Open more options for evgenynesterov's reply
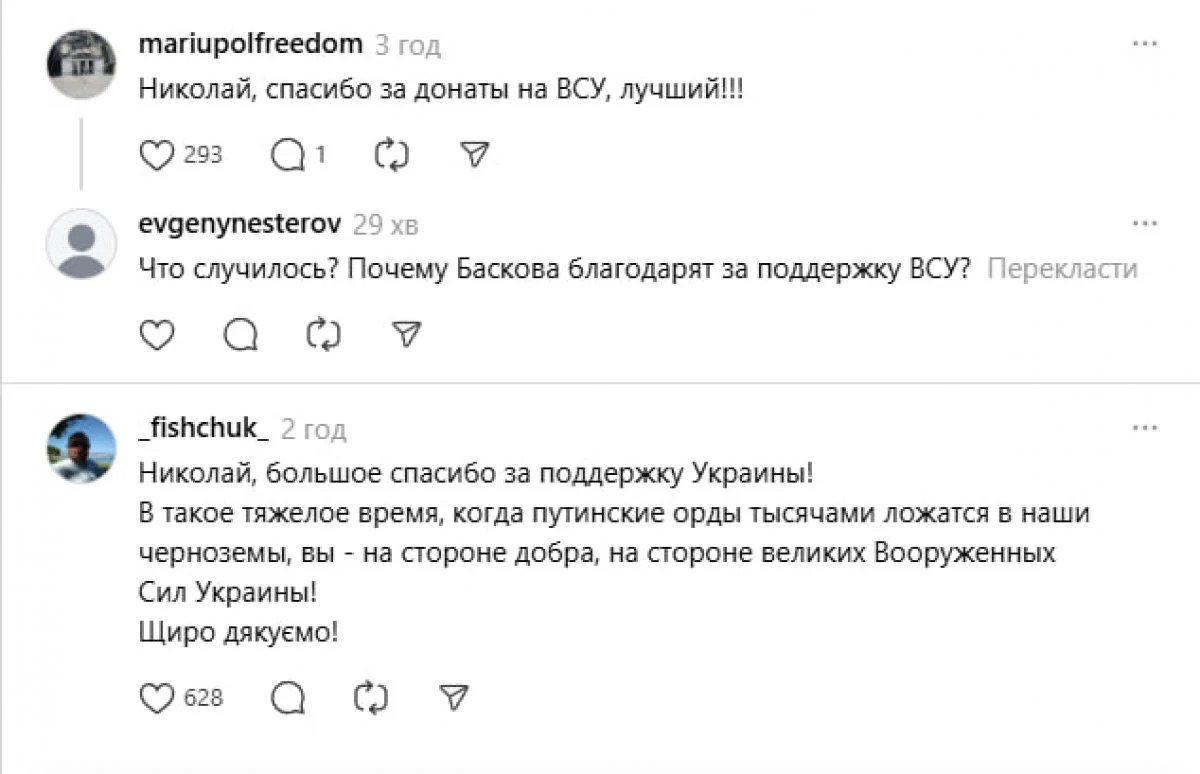Viewport: 1200px width, 774px height. pyautogui.click(x=1144, y=224)
